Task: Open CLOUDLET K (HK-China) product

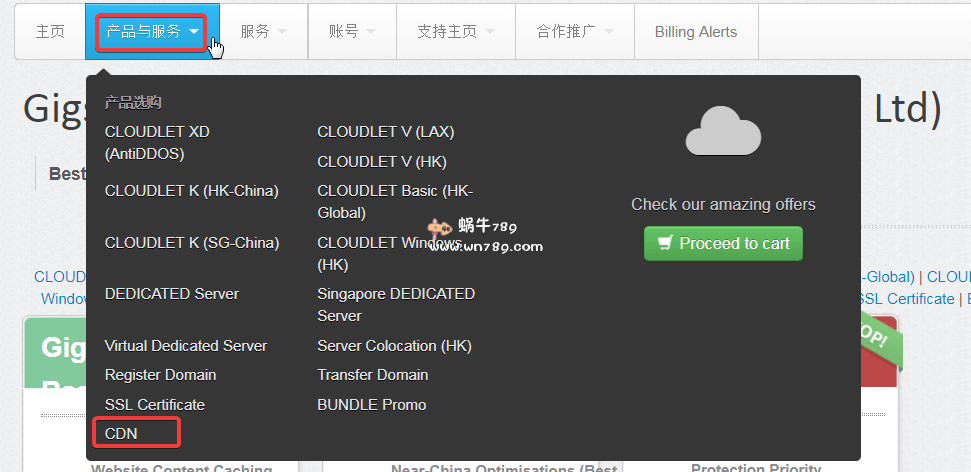Action: coord(192,191)
